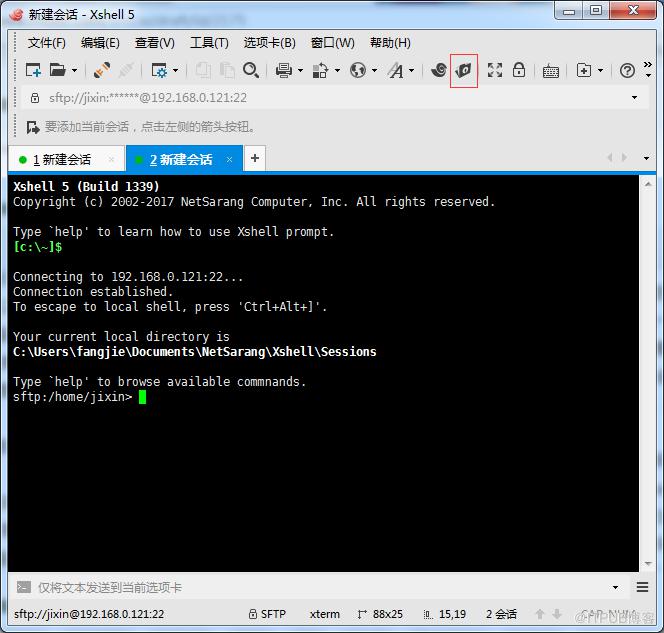Screen dimensions: 664x633
Task: Open Help question mark icon
Action: 627,70
